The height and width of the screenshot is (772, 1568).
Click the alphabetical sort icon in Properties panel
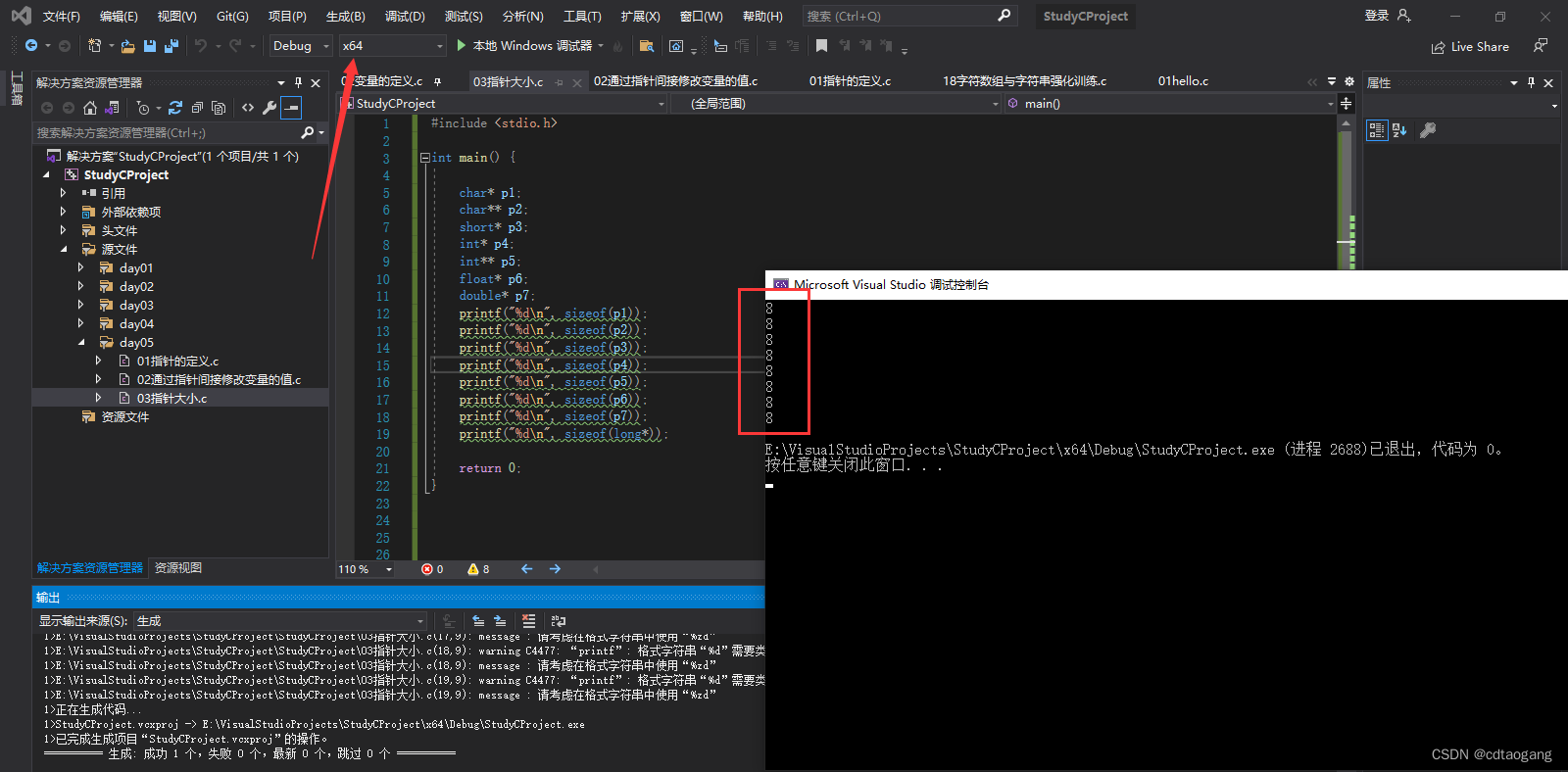pos(1399,130)
